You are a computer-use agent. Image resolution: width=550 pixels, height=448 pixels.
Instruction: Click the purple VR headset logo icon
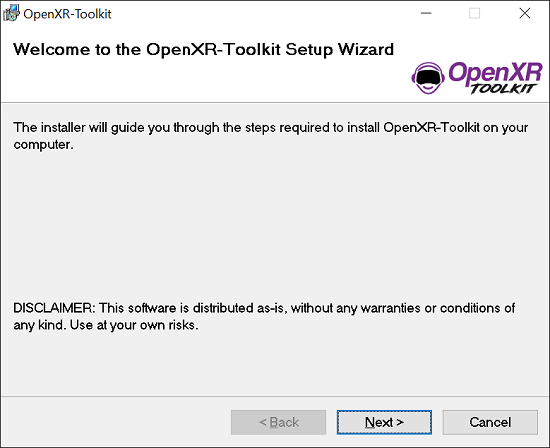coord(428,78)
